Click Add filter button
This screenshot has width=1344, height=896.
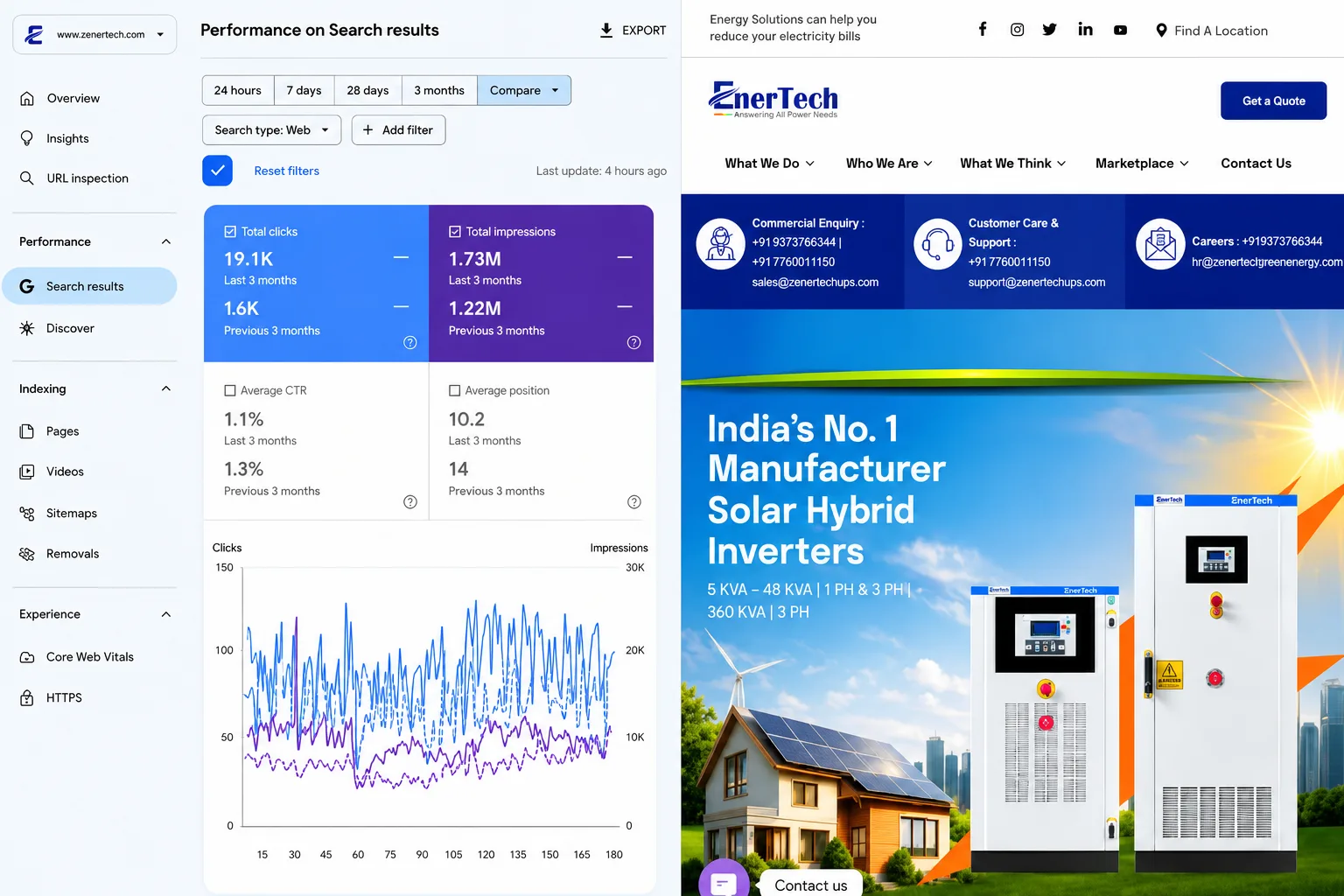(398, 130)
